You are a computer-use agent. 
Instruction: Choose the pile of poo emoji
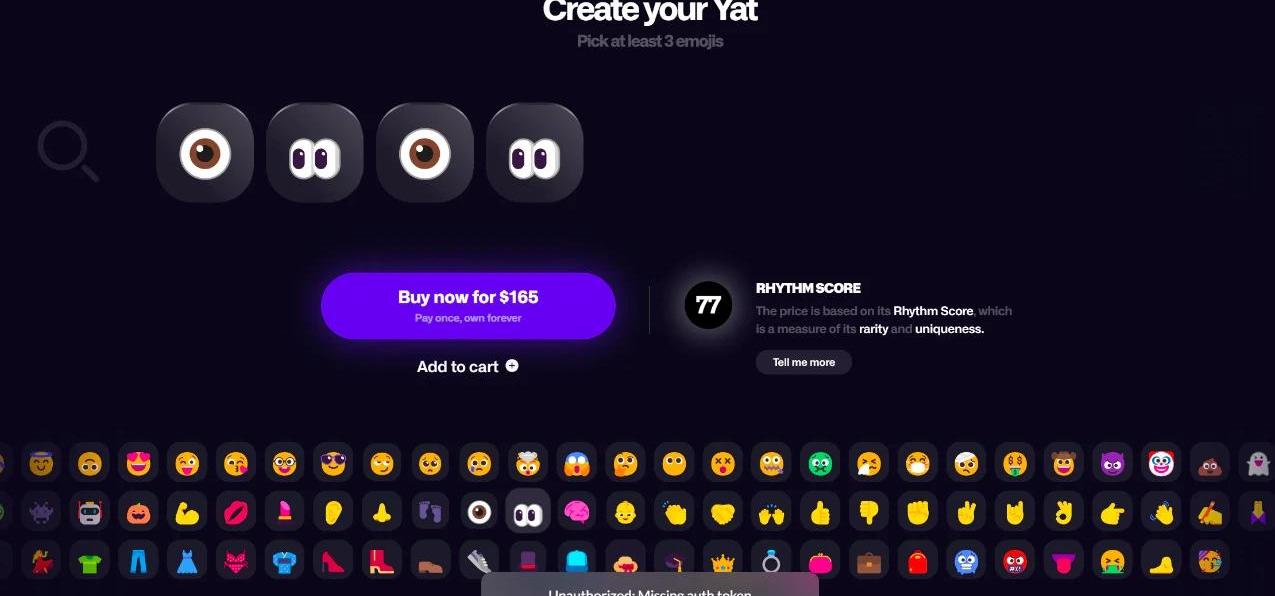(1209, 463)
